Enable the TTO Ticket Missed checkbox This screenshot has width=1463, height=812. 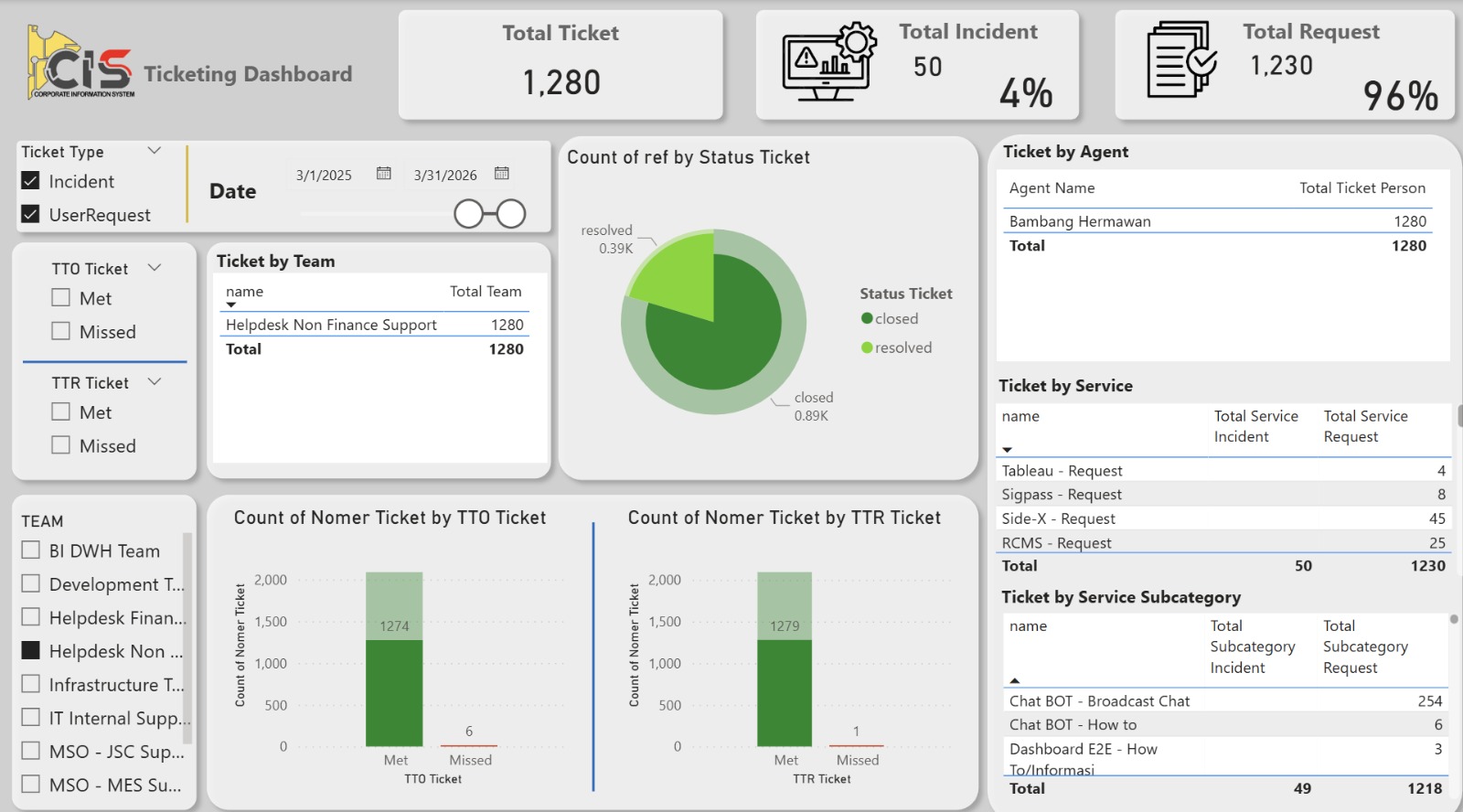(61, 331)
